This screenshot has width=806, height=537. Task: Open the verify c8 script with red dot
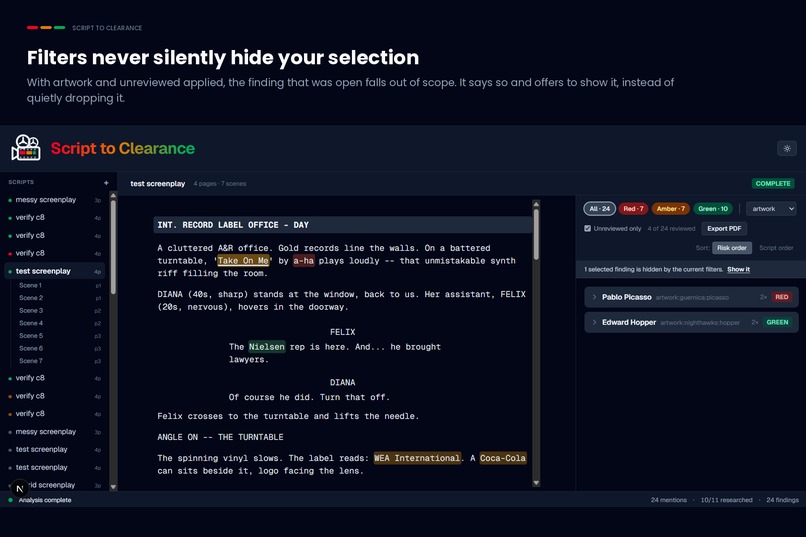[x=56, y=253]
